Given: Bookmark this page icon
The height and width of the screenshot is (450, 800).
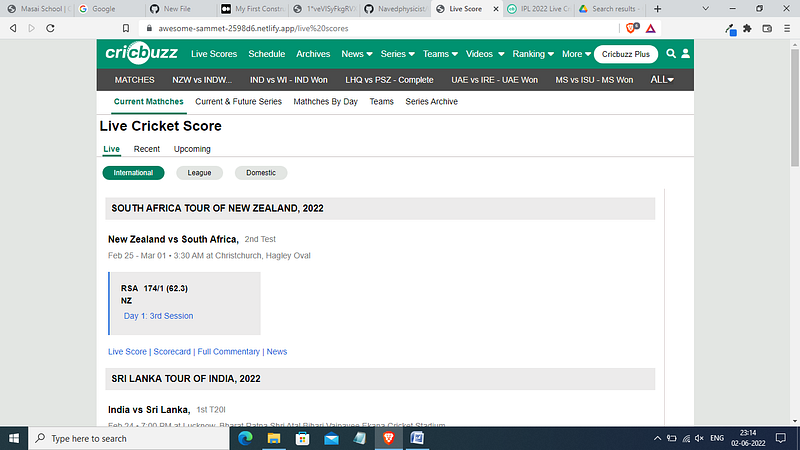Looking at the screenshot, I should coord(126,28).
